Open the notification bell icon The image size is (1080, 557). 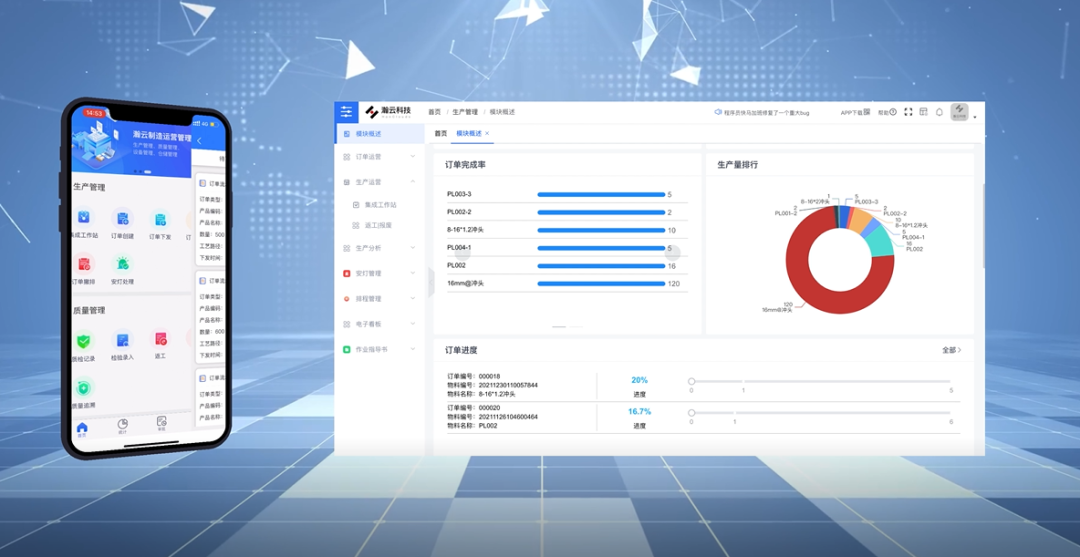point(939,112)
